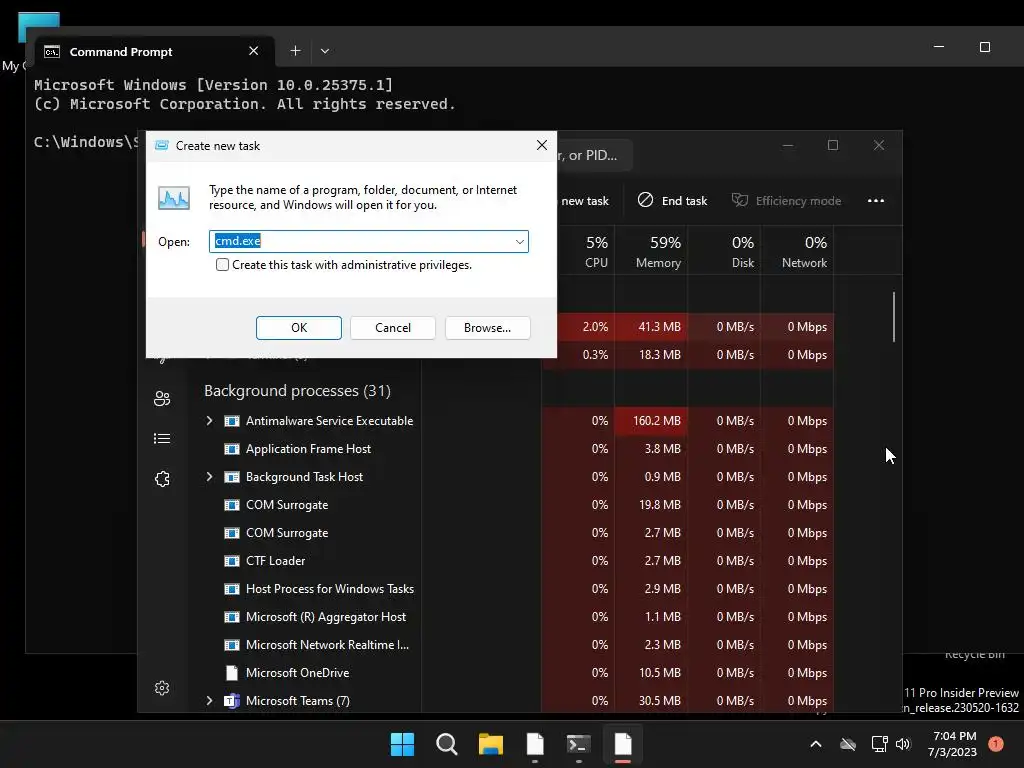Viewport: 1024px width, 768px height.
Task: Click the network tray icon
Action: (x=879, y=744)
